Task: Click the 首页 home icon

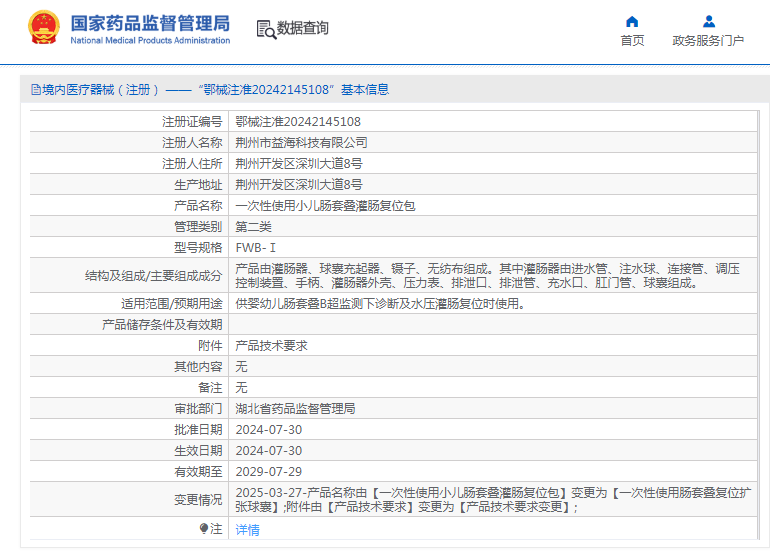Action: pos(632,22)
